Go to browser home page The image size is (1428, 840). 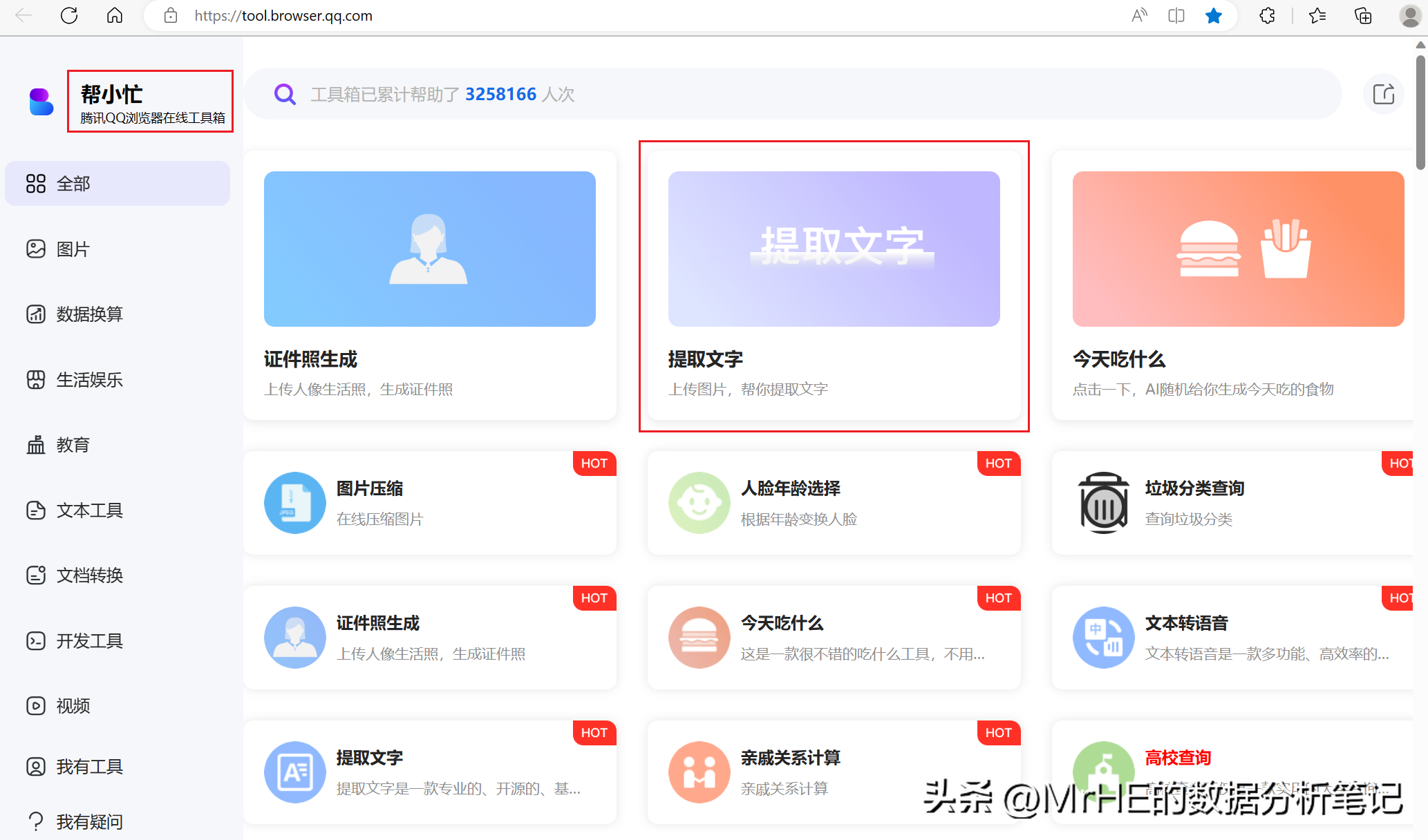[x=115, y=15]
